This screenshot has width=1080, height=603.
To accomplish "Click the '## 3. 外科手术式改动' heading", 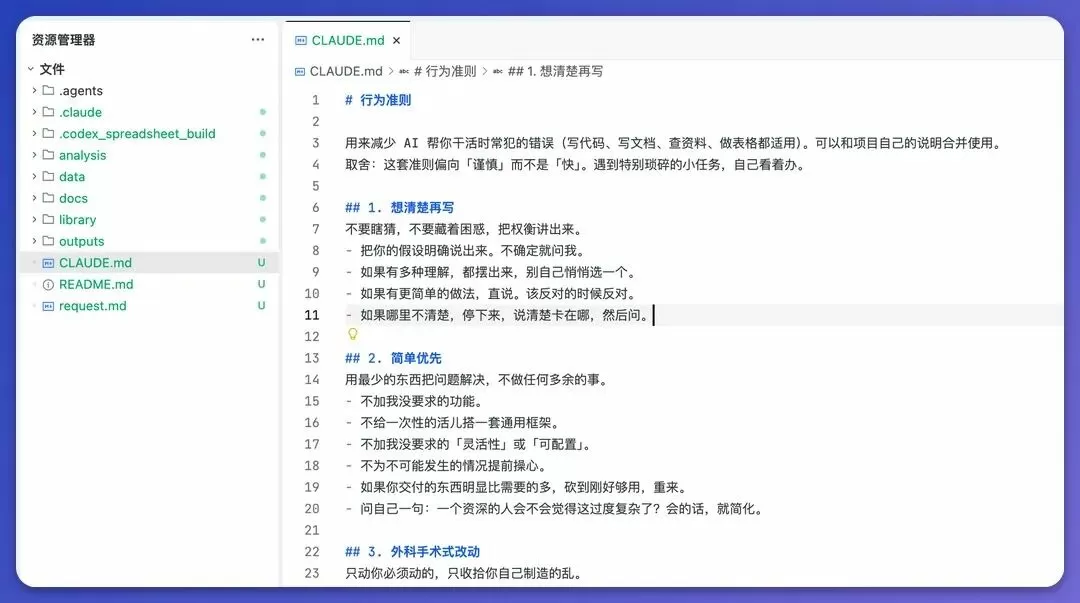I will click(x=413, y=551).
